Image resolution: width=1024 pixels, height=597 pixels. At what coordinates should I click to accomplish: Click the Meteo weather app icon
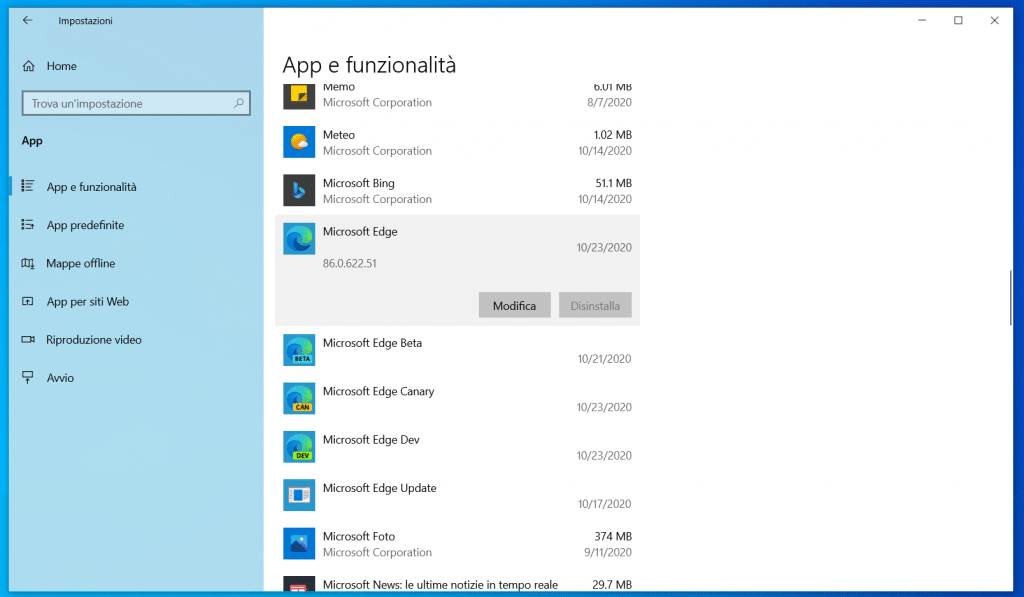tap(299, 142)
